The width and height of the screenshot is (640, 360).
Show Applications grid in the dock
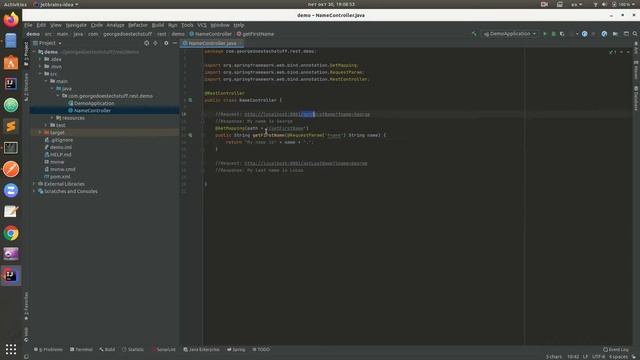[x=11, y=349]
